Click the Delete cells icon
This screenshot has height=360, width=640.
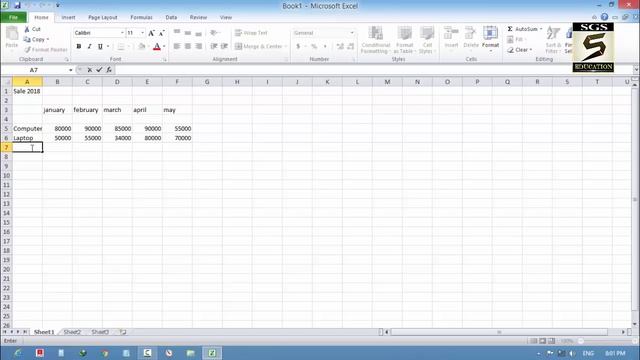(470, 33)
